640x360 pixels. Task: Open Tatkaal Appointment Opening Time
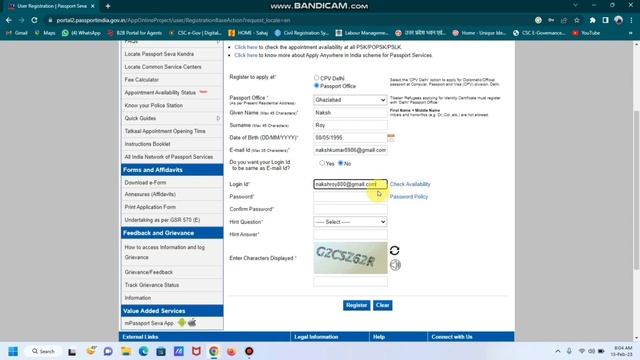pyautogui.click(x=165, y=131)
